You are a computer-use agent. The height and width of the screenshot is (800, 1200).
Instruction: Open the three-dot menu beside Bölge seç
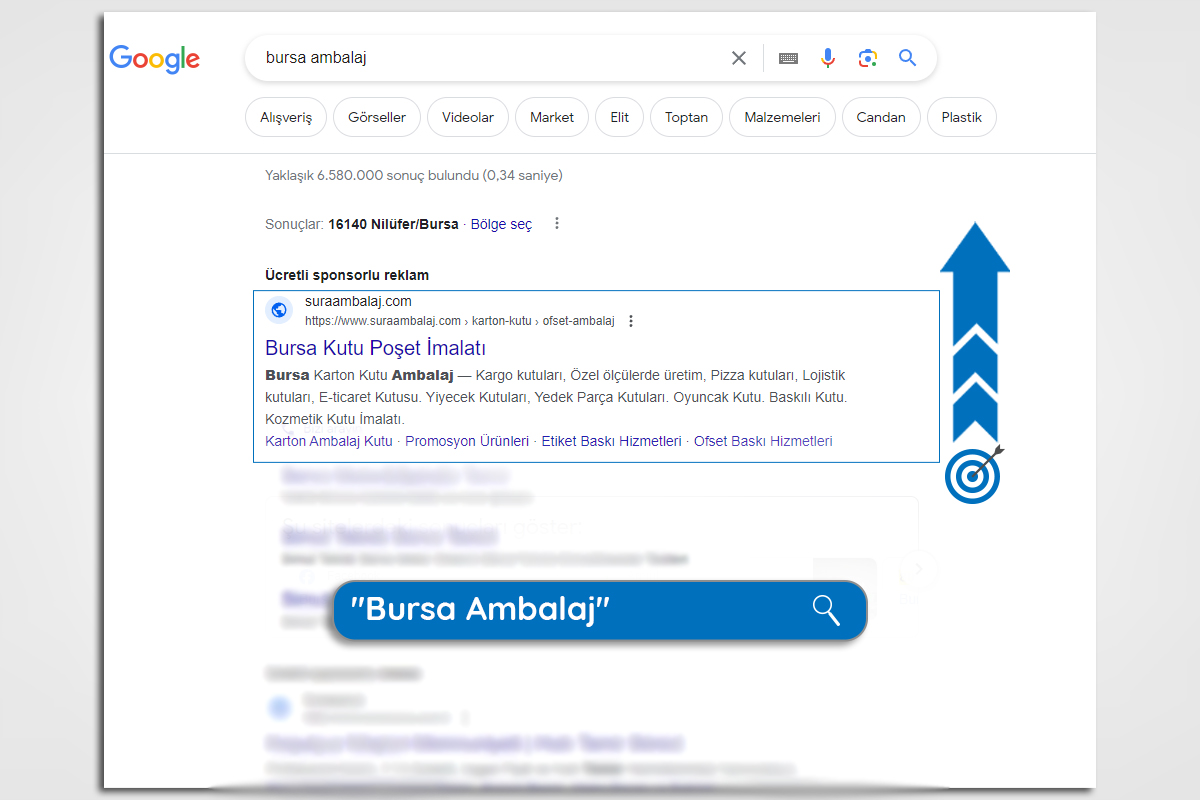[557, 224]
